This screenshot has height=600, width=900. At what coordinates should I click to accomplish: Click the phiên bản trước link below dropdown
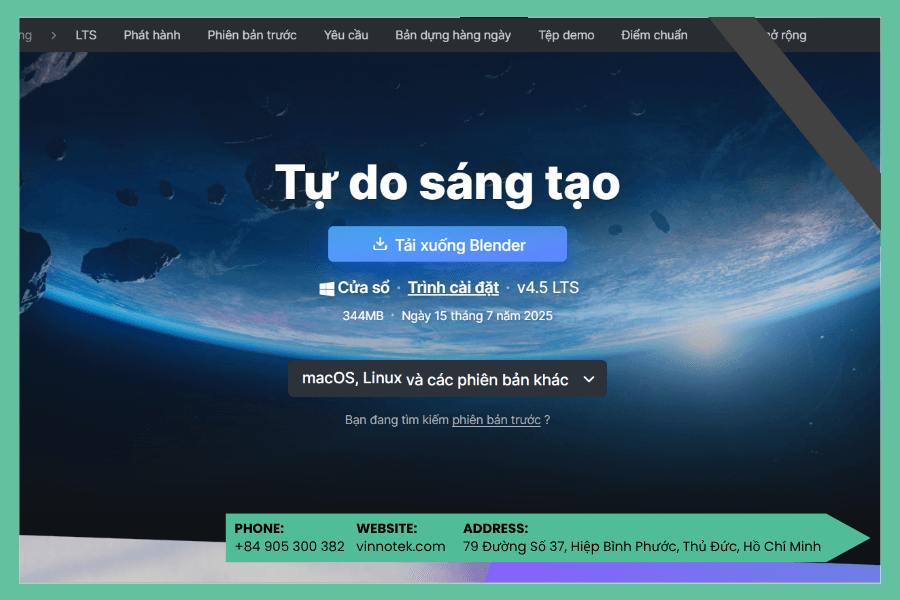[x=496, y=420]
